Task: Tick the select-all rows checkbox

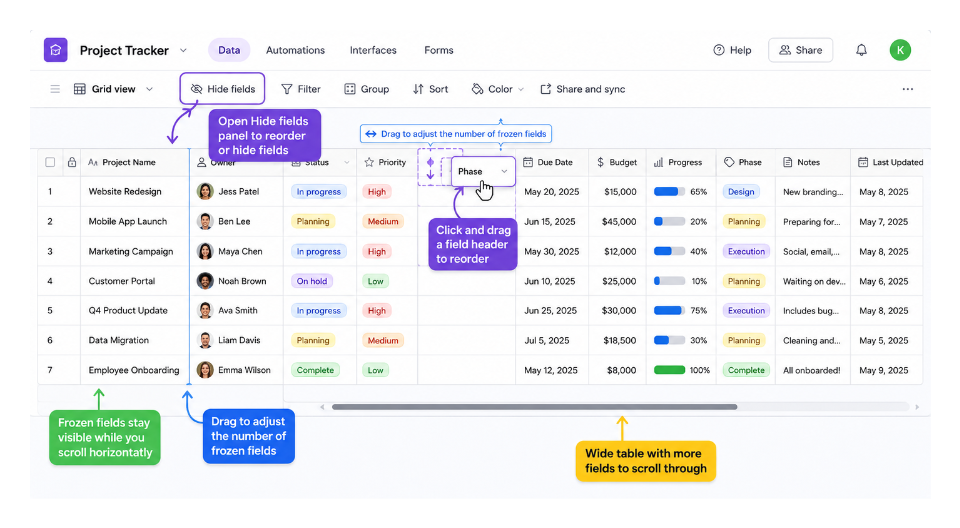Action: point(50,162)
